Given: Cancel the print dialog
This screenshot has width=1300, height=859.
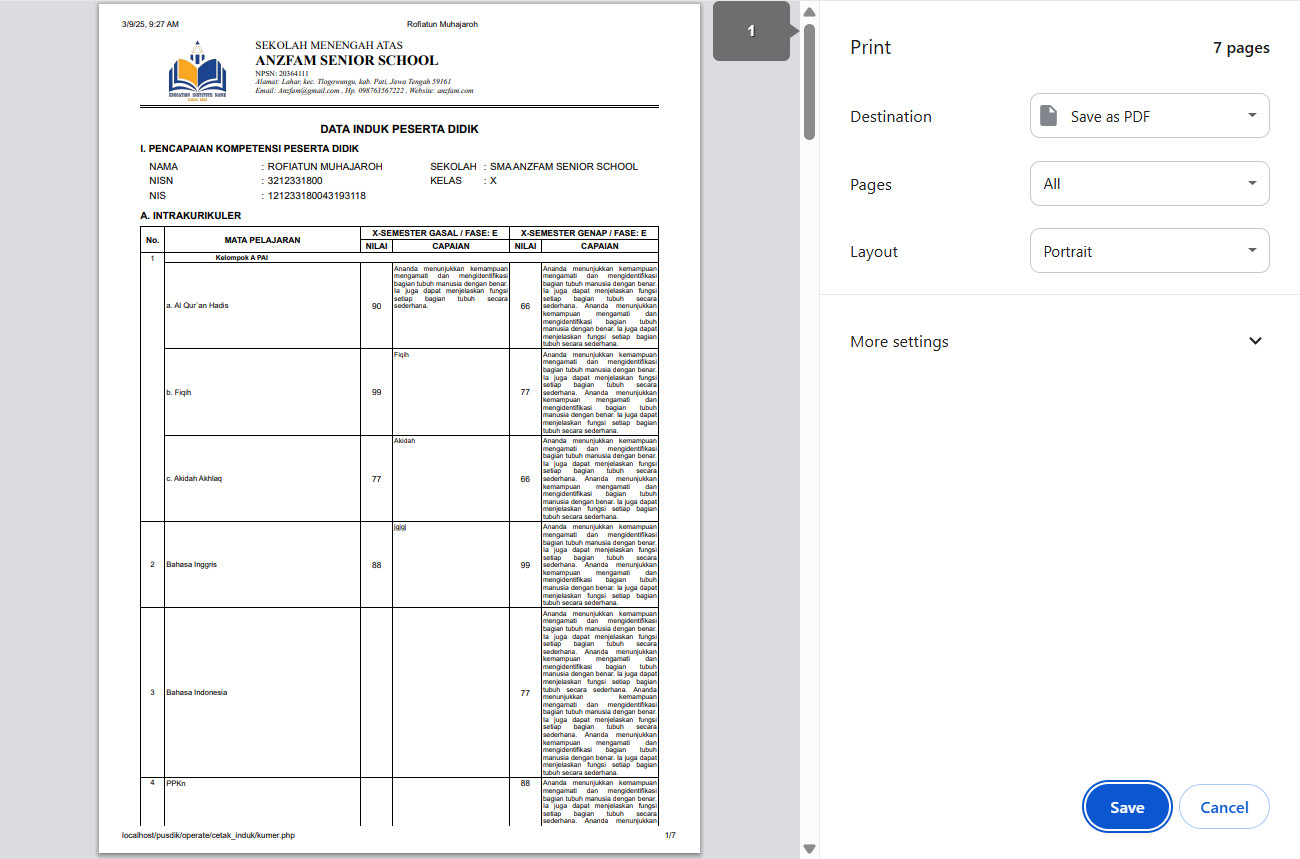Looking at the screenshot, I should [1223, 807].
